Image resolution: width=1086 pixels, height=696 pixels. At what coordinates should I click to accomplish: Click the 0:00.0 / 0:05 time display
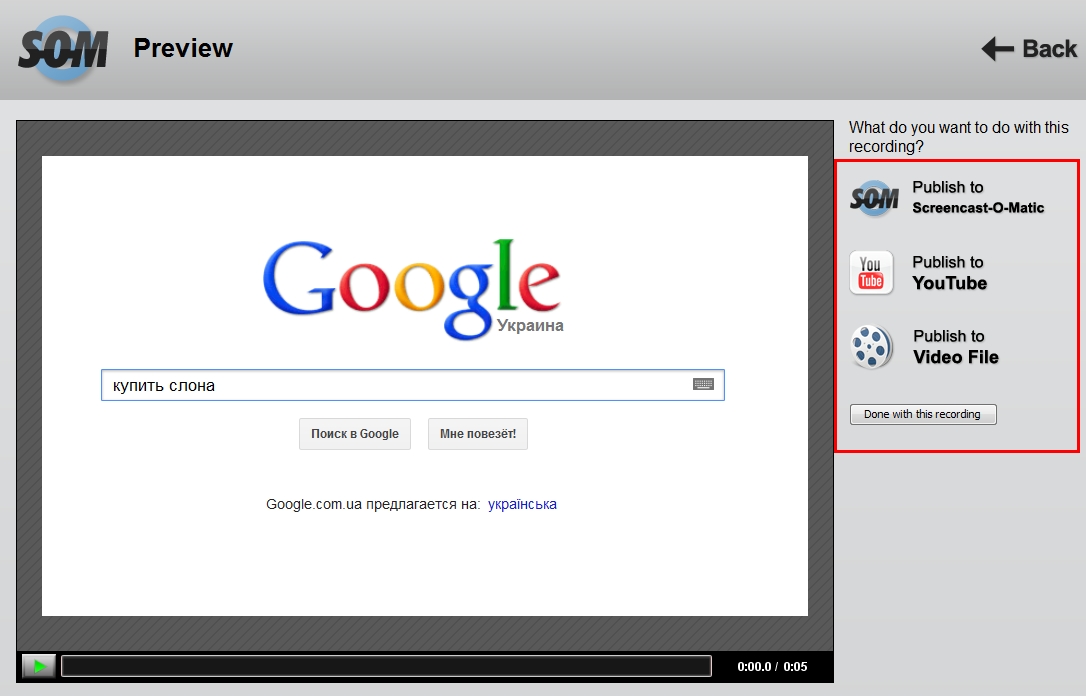coord(772,666)
